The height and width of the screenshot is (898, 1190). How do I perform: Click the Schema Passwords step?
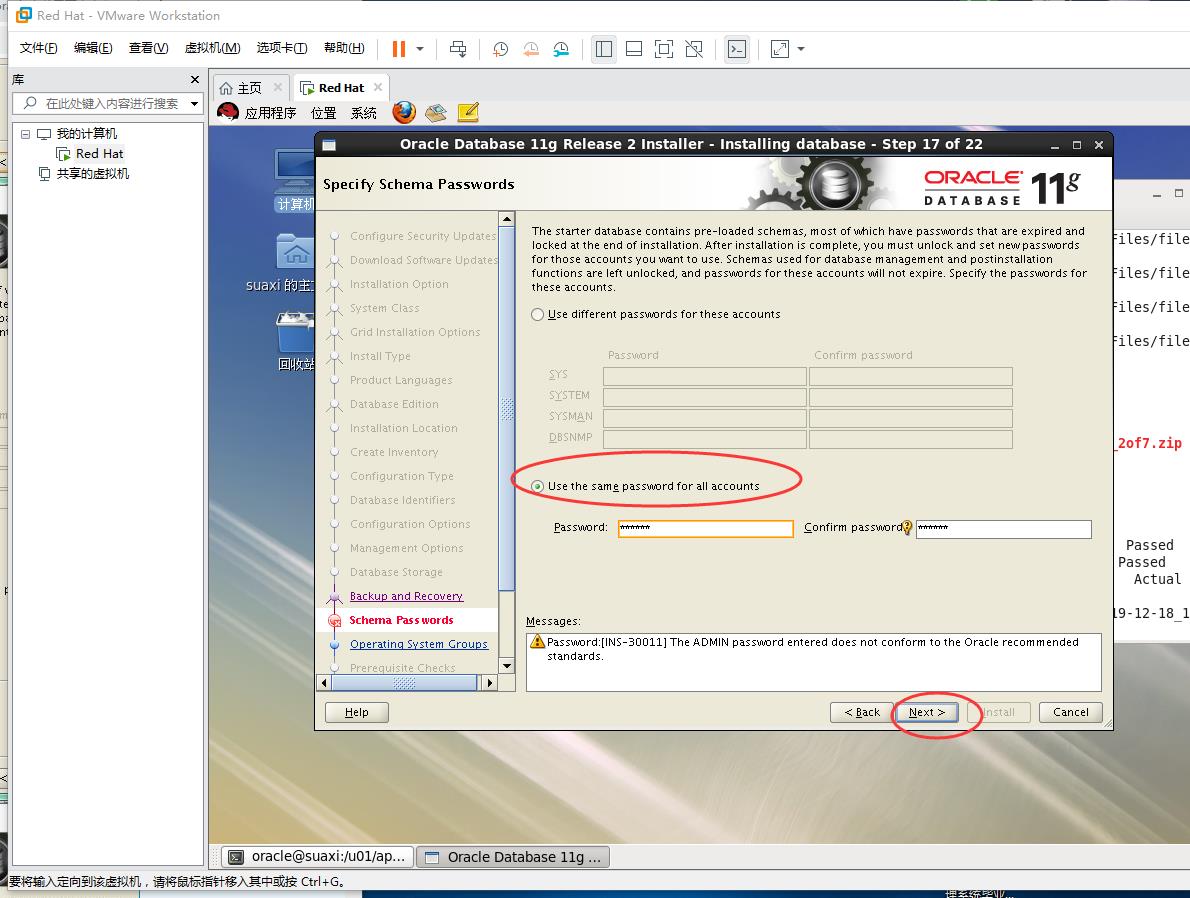tap(401, 620)
